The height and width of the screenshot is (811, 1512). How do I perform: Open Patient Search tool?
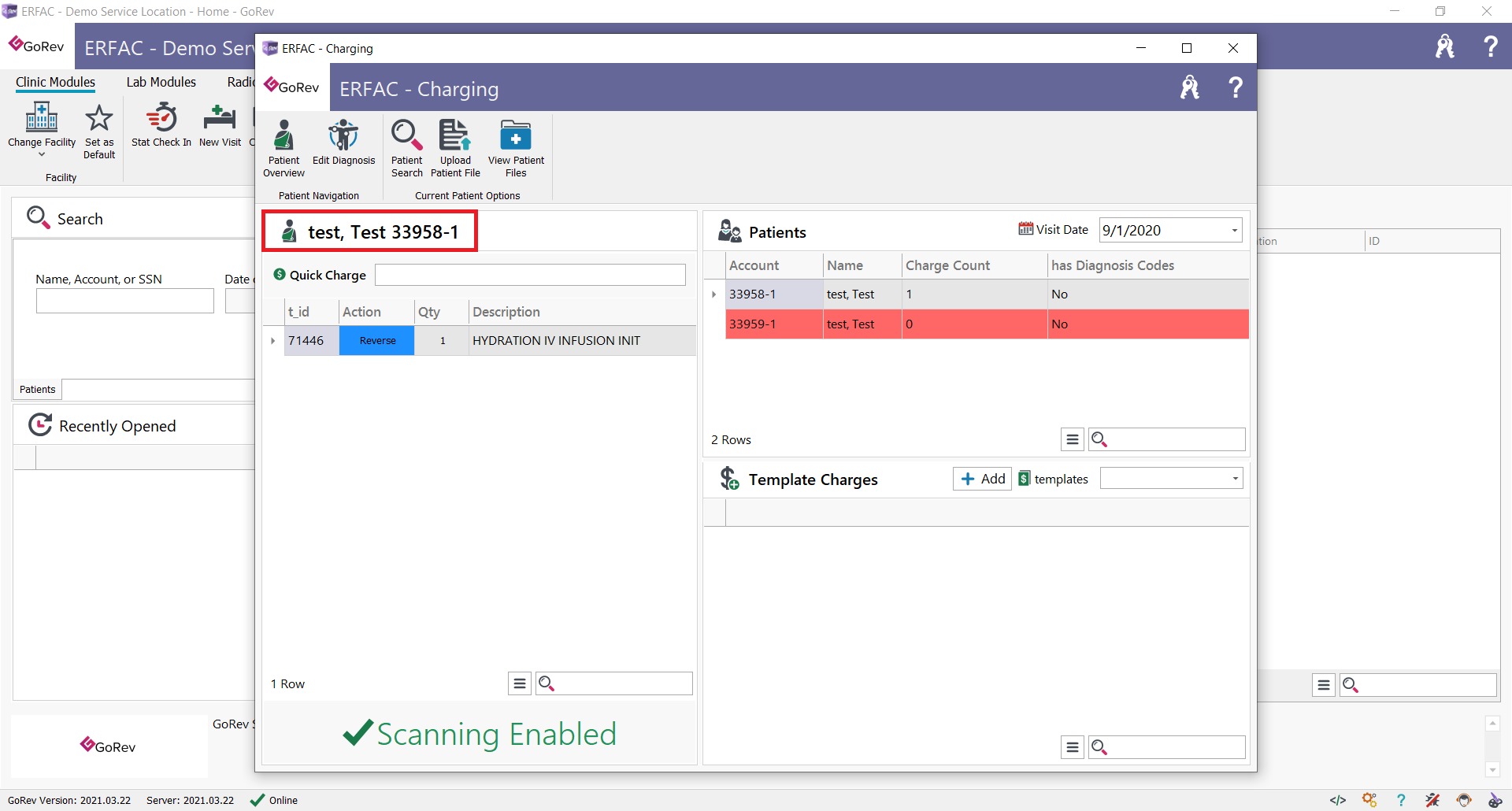(x=406, y=148)
